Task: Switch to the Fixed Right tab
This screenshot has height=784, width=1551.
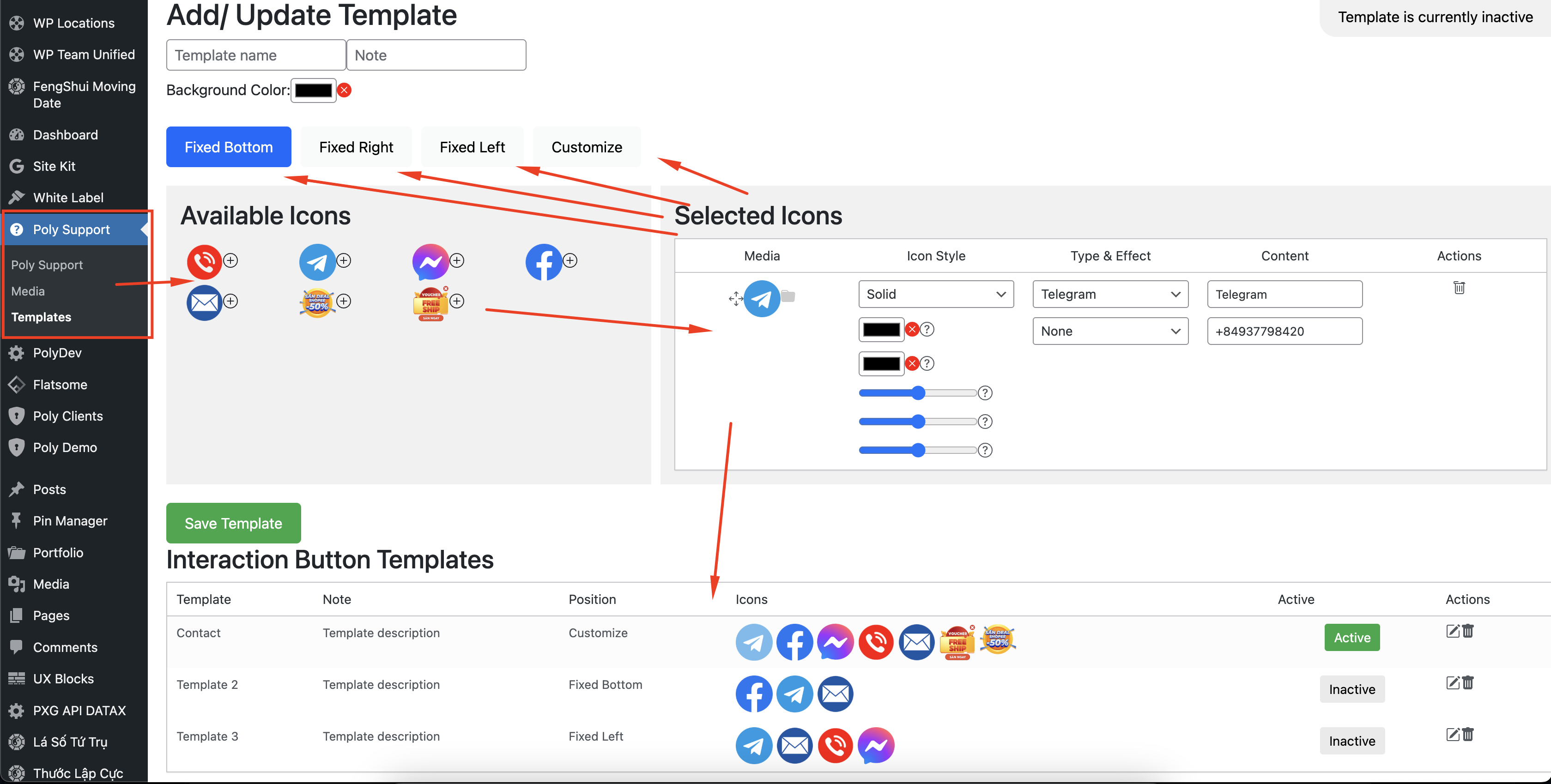Action: click(356, 147)
